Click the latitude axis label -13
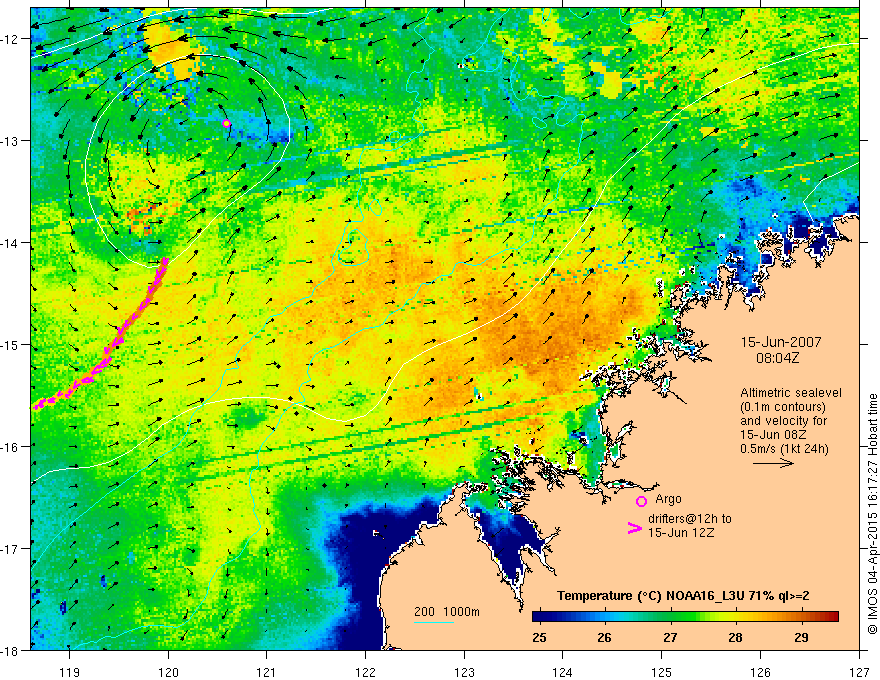 (10, 141)
